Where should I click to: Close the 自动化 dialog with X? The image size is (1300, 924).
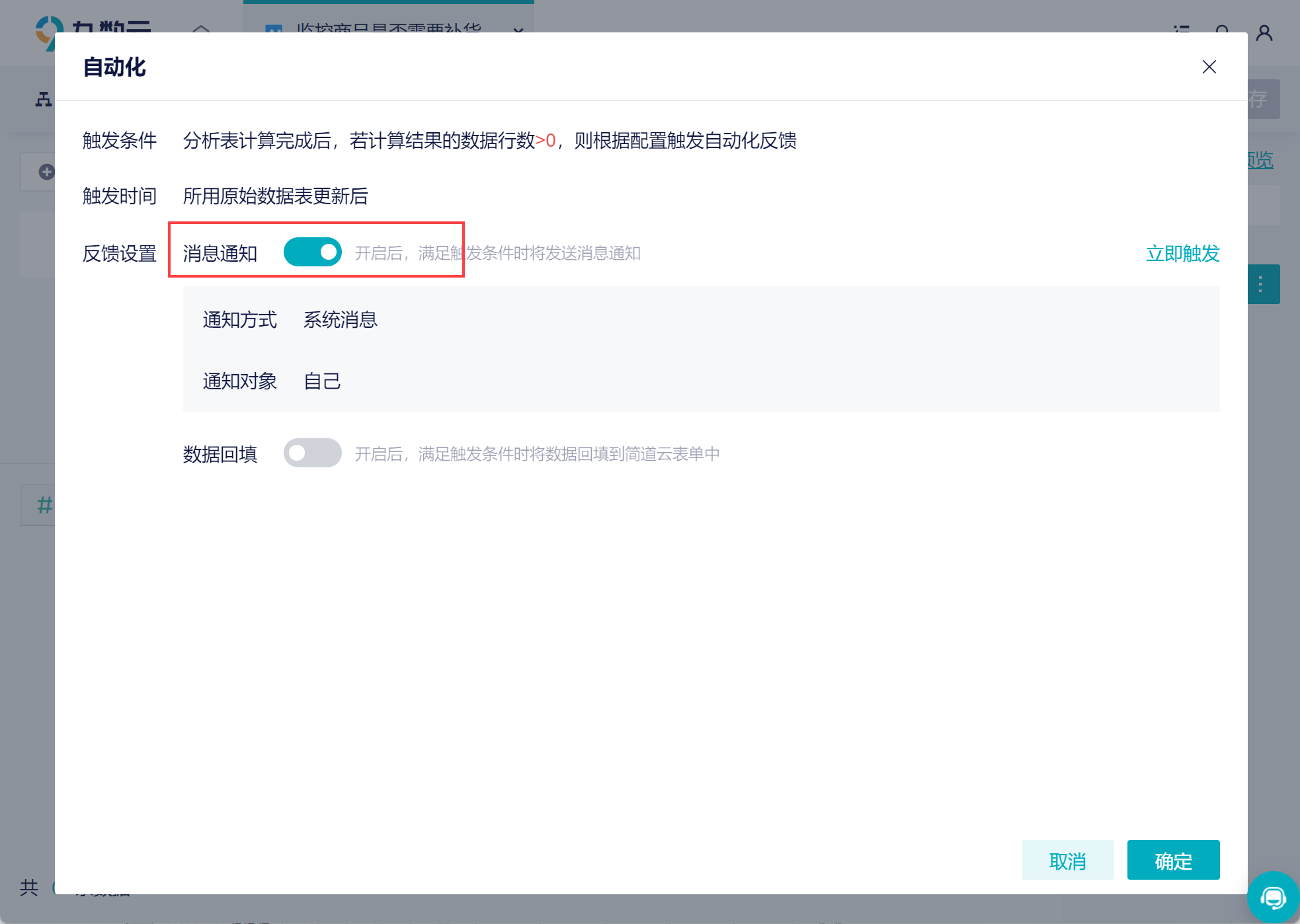1209,67
